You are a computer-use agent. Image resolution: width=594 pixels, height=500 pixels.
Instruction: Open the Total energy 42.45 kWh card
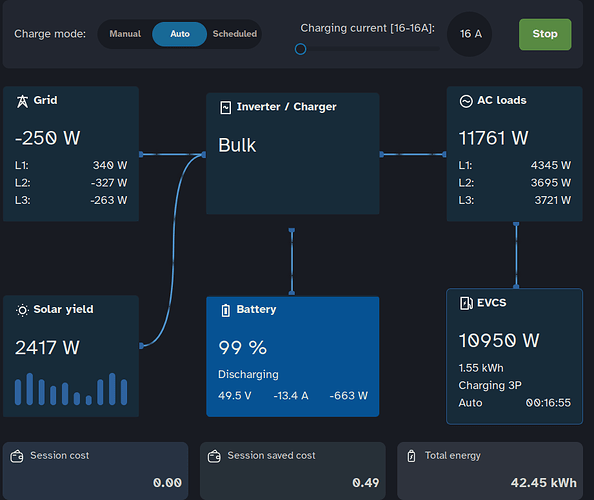(x=490, y=471)
